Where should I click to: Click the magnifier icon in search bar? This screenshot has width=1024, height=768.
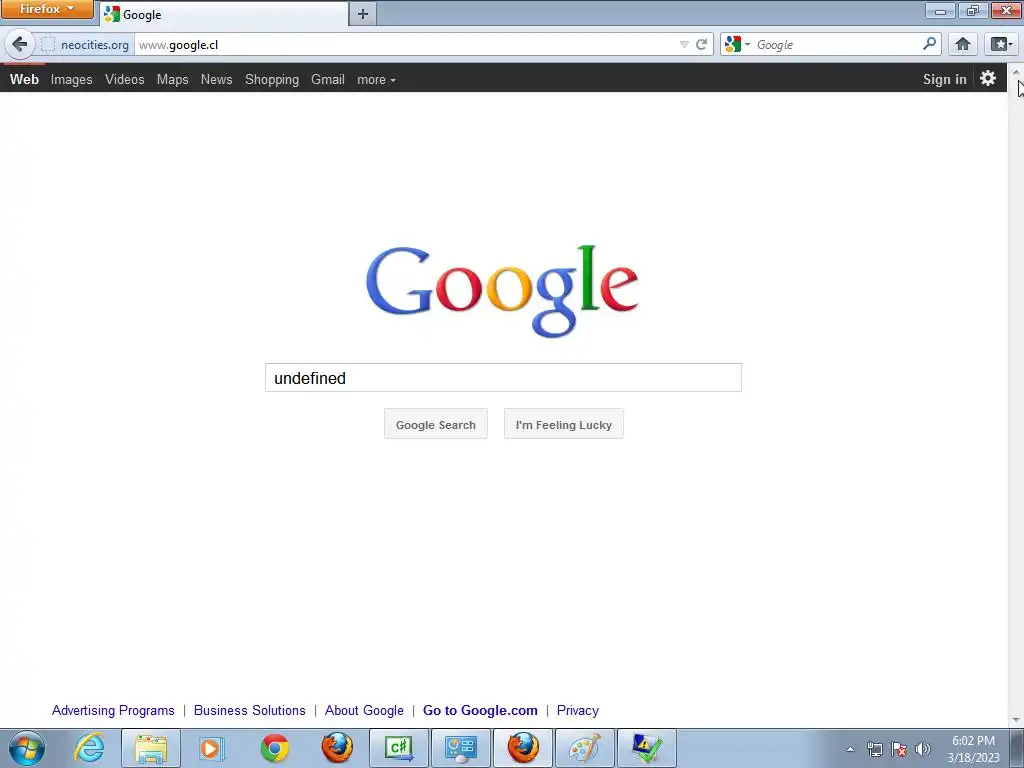click(929, 44)
